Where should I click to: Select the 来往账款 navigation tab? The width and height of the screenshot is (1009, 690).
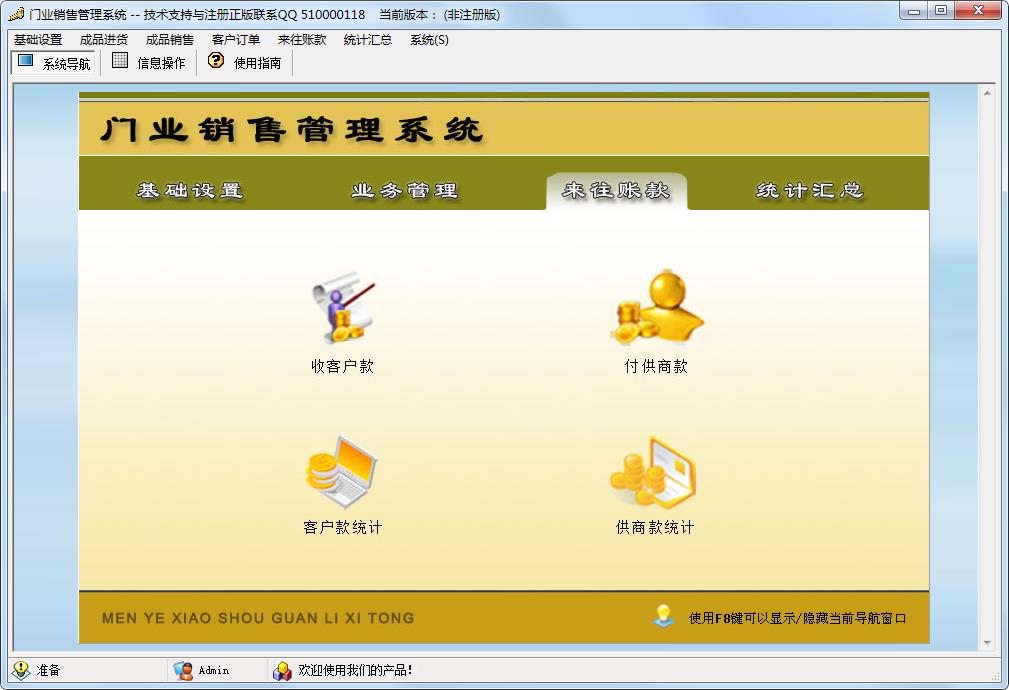616,191
